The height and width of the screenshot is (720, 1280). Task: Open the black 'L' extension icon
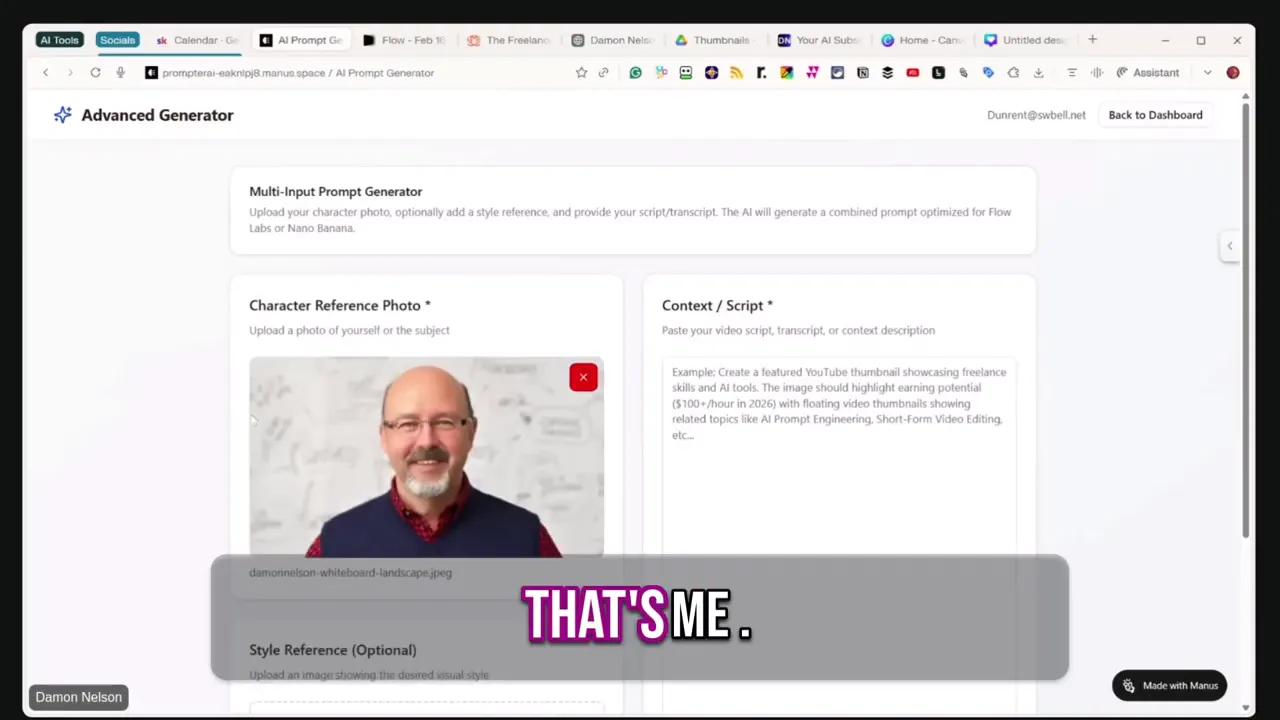coord(938,73)
